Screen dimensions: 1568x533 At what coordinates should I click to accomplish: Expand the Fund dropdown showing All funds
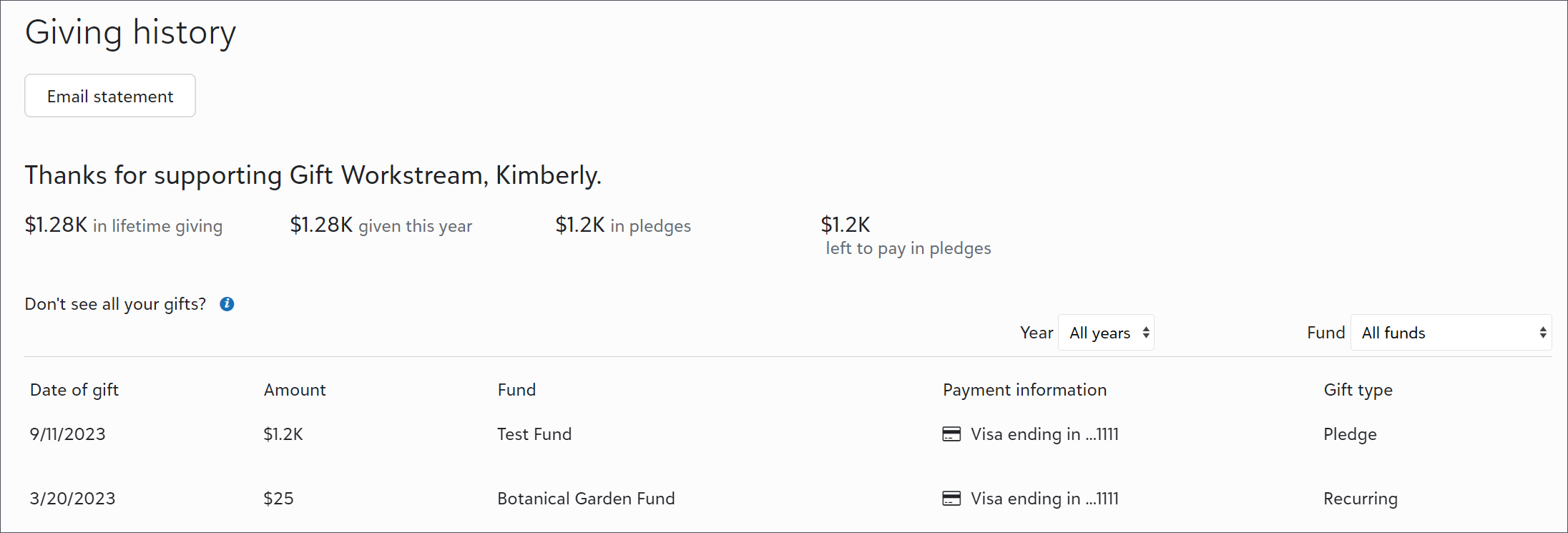(x=1451, y=333)
